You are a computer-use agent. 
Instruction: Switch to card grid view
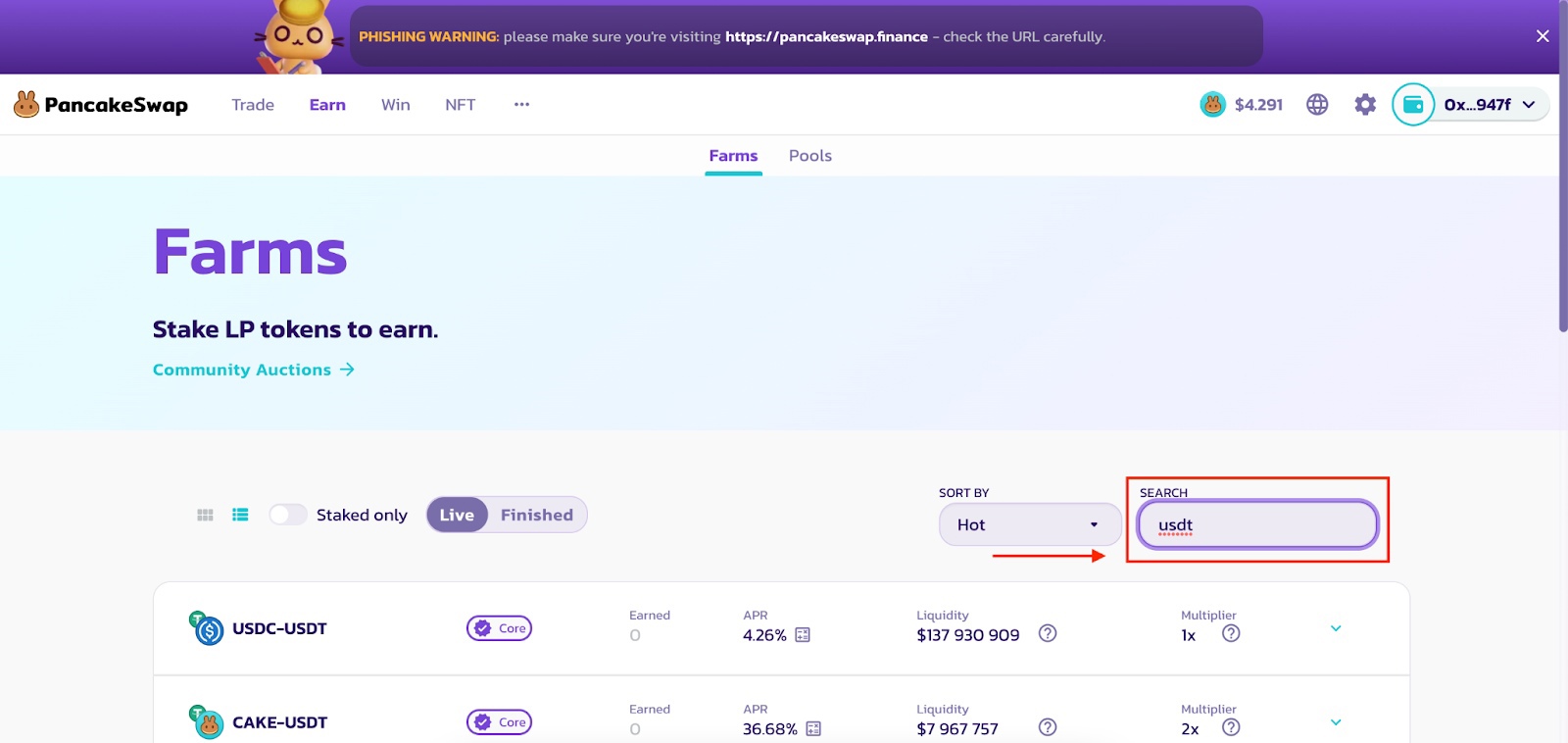tap(205, 515)
